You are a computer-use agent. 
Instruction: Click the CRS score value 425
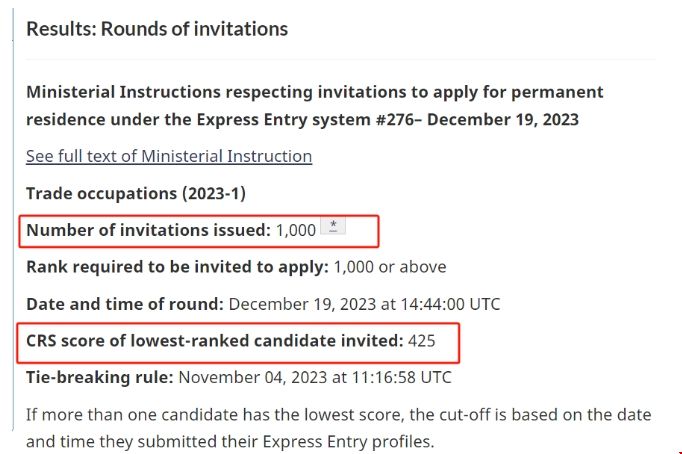click(x=422, y=341)
